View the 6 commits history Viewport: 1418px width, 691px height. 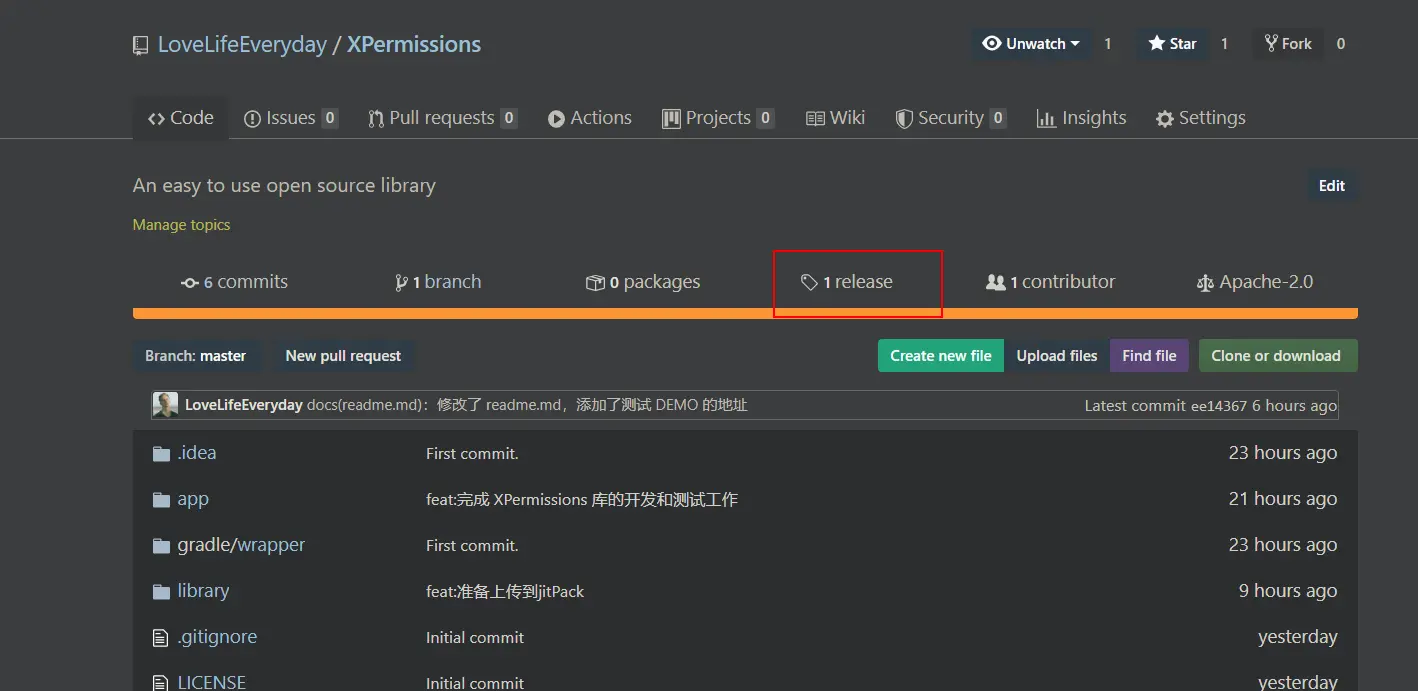click(x=234, y=282)
